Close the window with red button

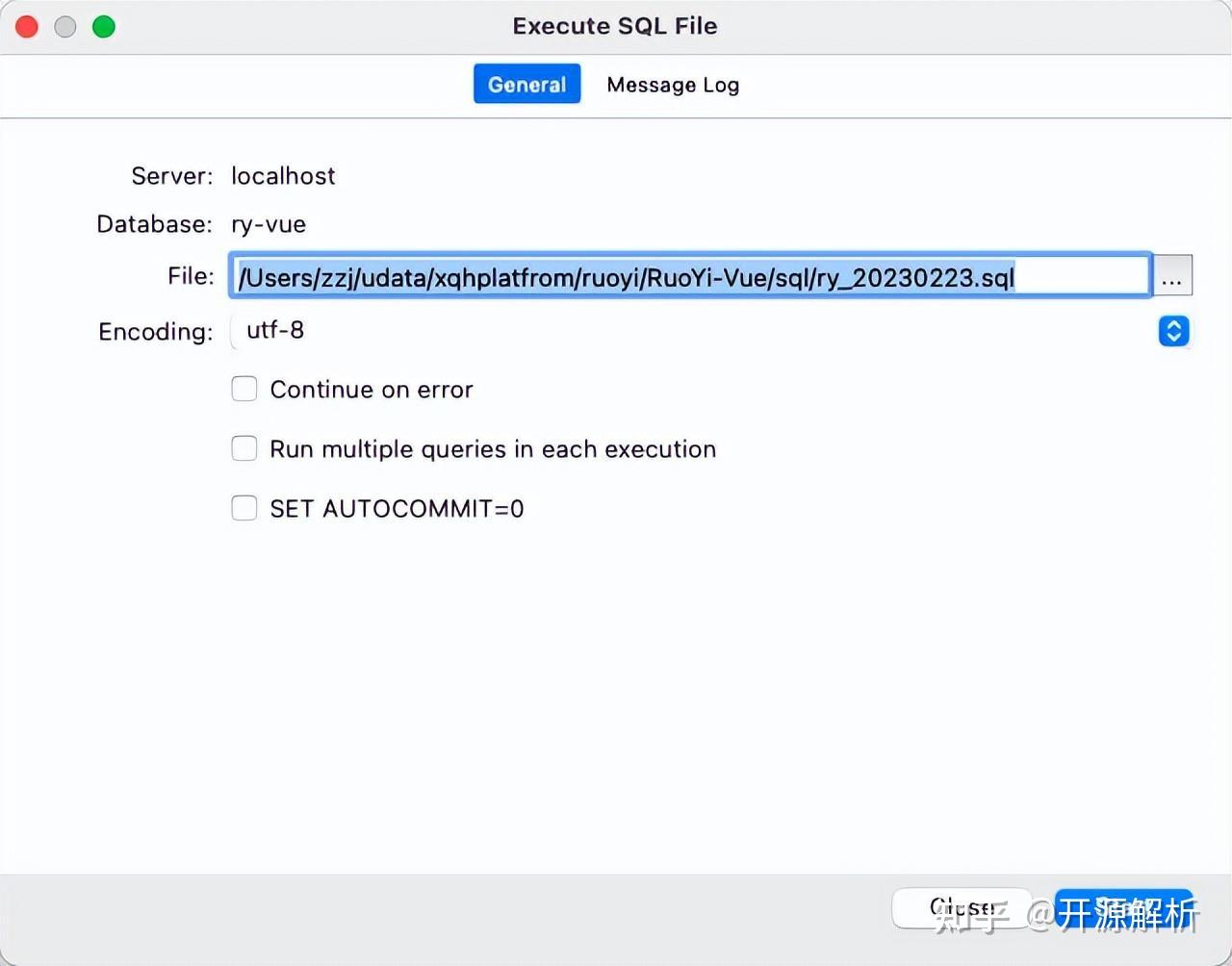pyautogui.click(x=27, y=27)
